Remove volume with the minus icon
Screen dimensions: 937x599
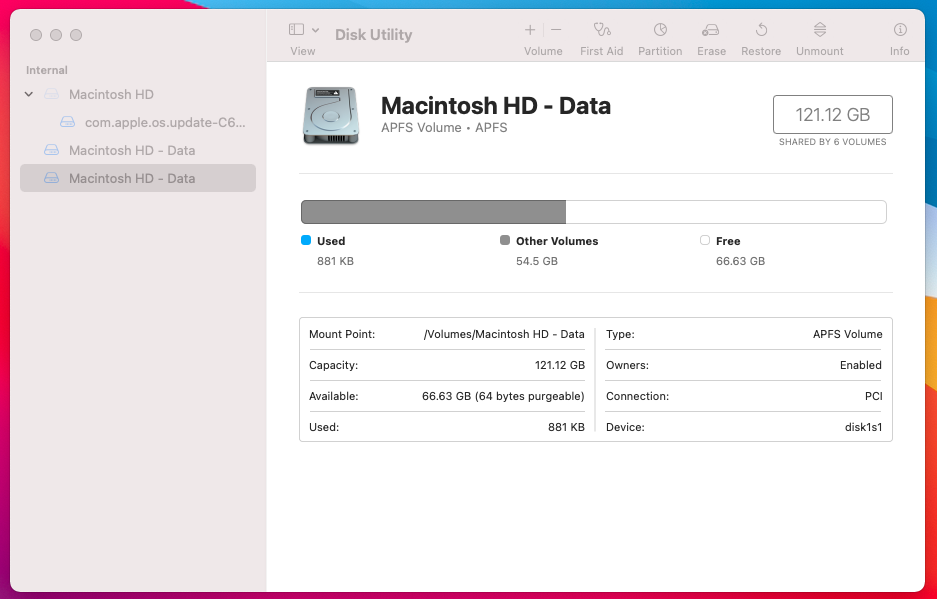[x=556, y=29]
